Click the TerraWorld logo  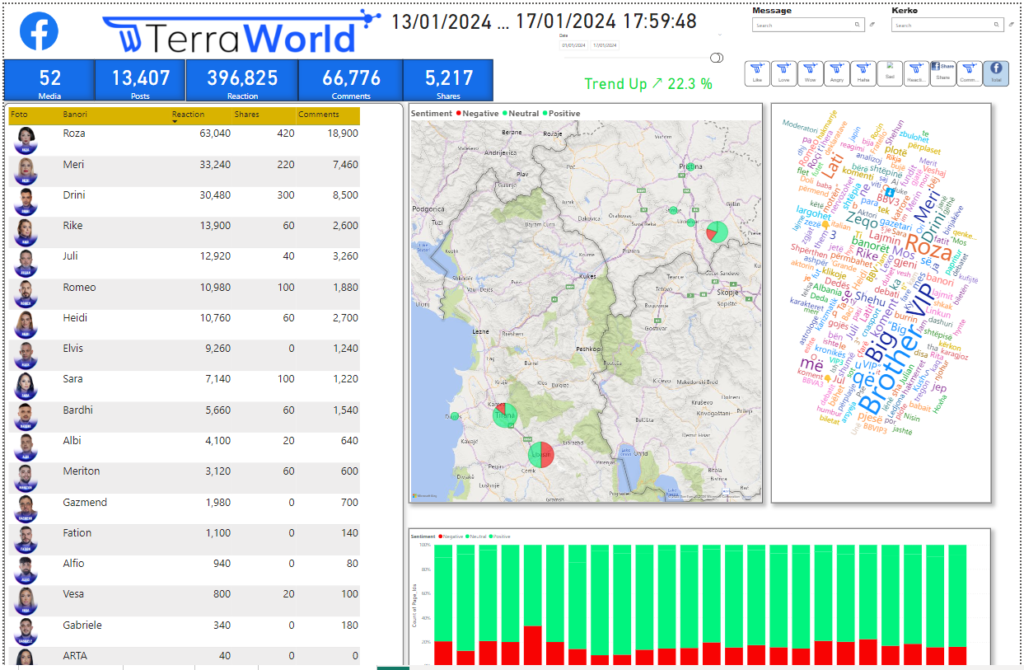tap(240, 33)
